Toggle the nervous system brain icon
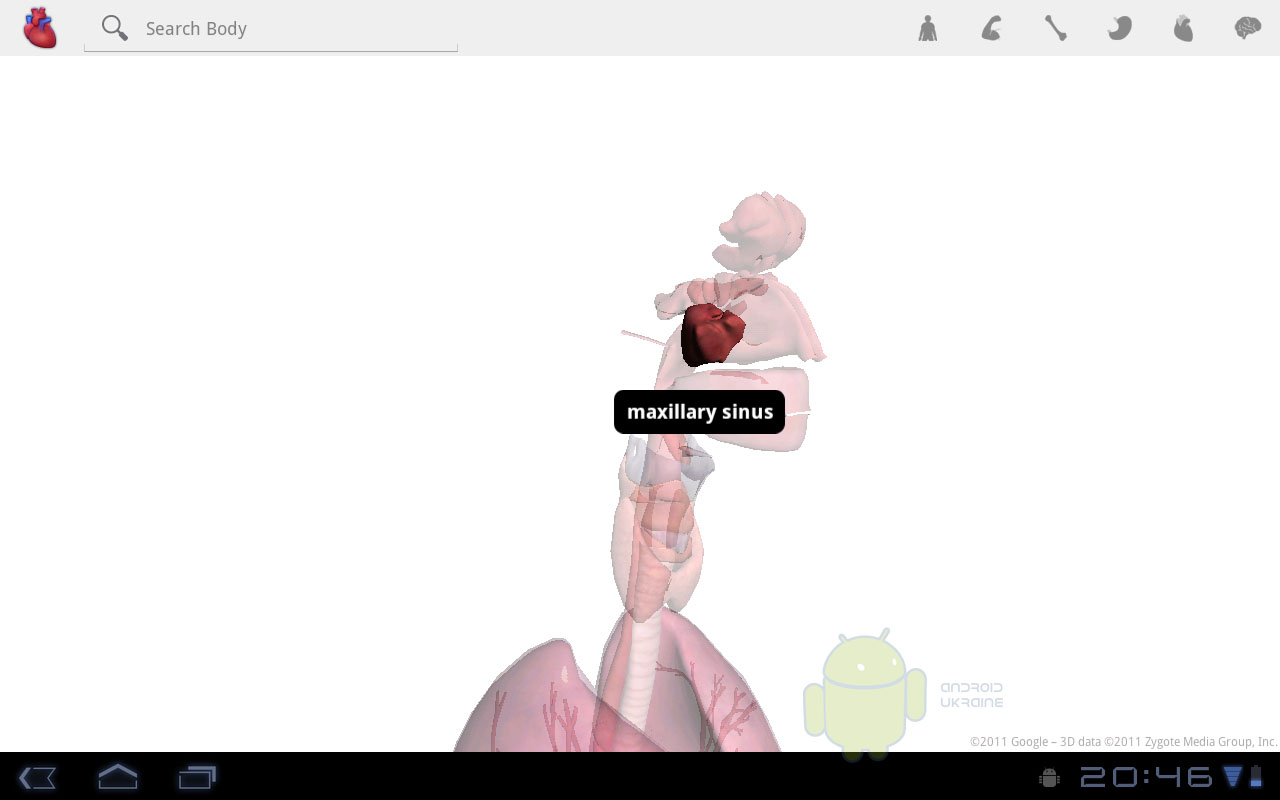The height and width of the screenshot is (800, 1280). click(x=1247, y=28)
